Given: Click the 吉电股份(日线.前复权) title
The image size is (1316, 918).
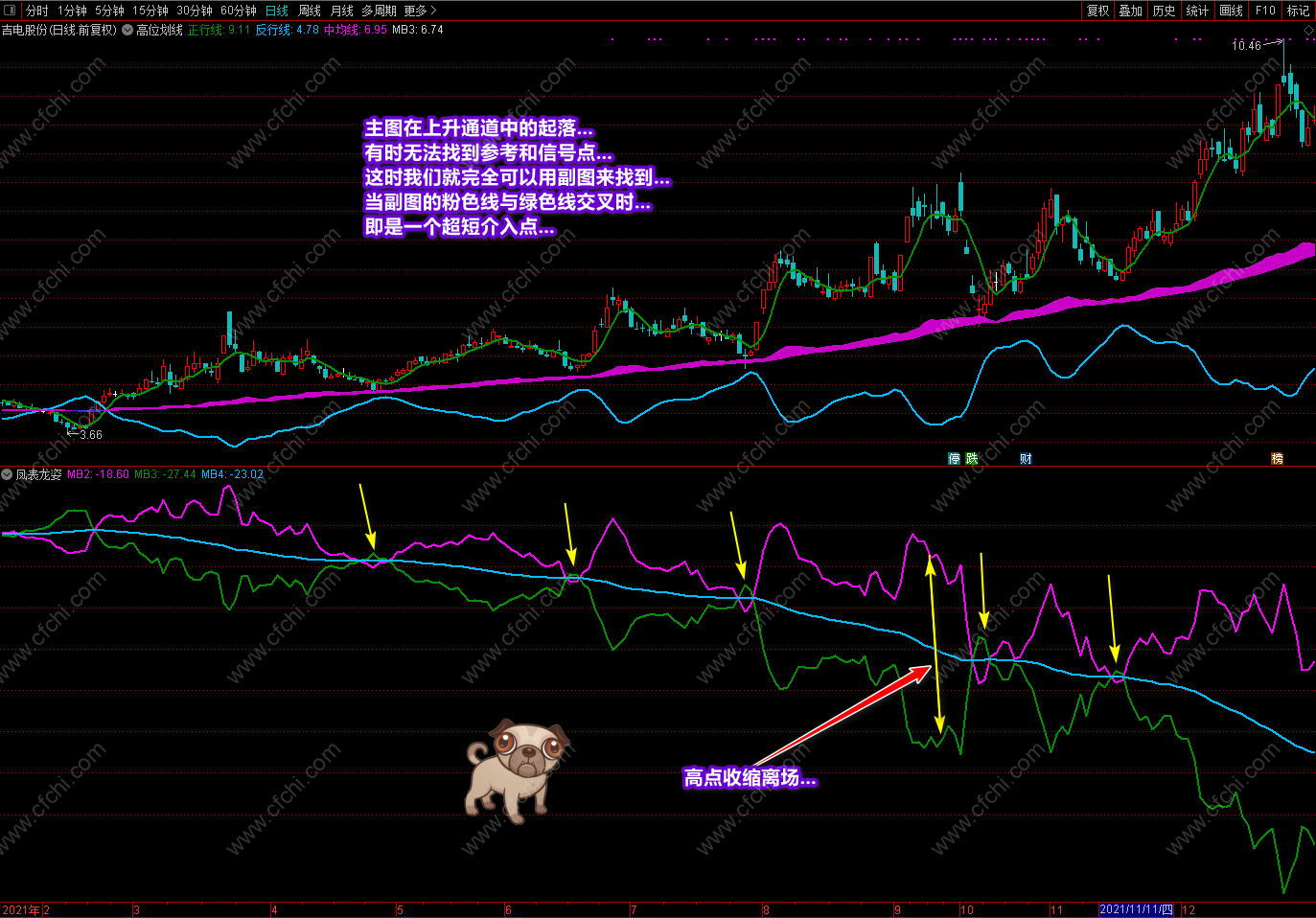Looking at the screenshot, I should pyautogui.click(x=59, y=30).
